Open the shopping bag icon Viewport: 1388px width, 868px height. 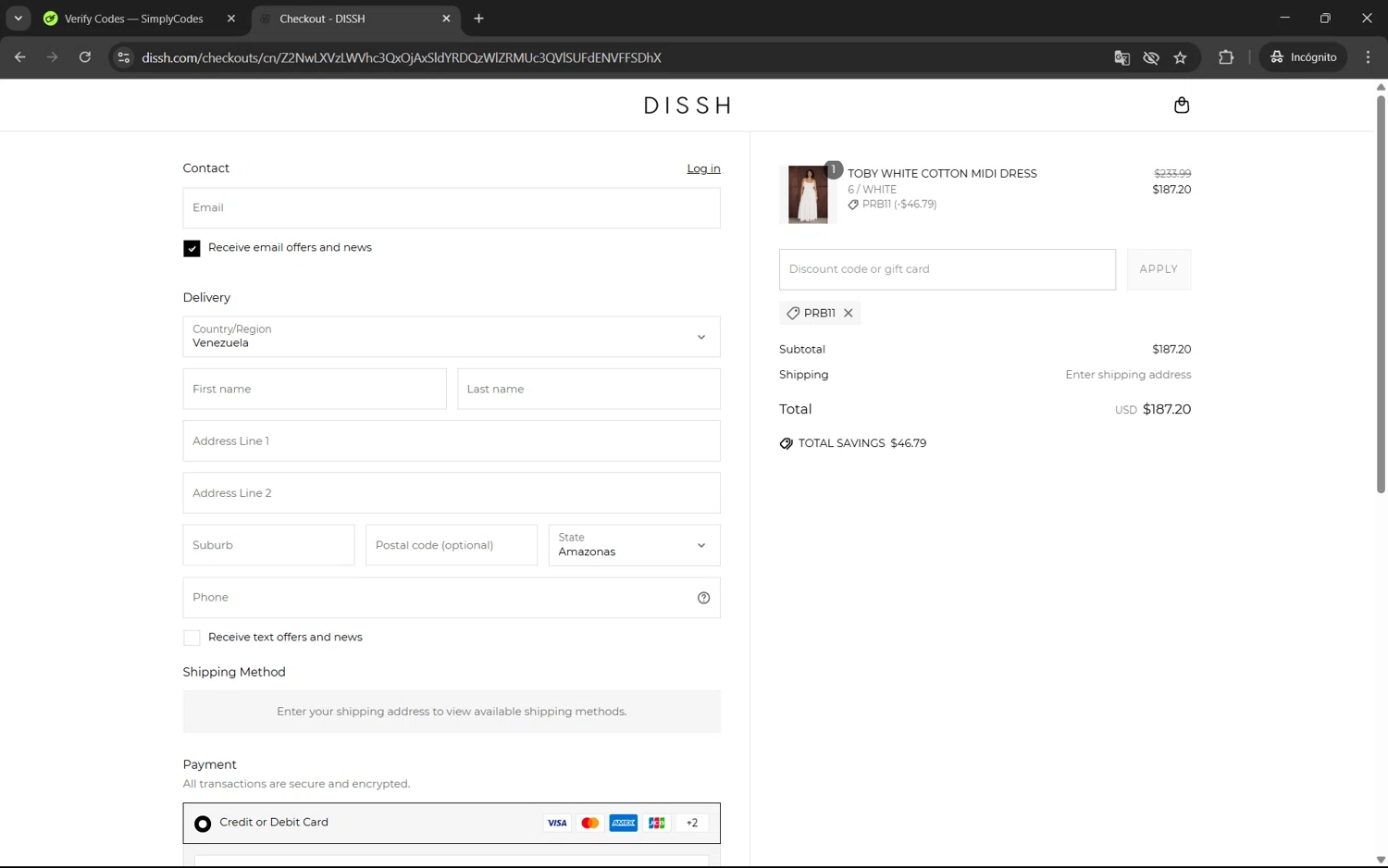[1182, 105]
